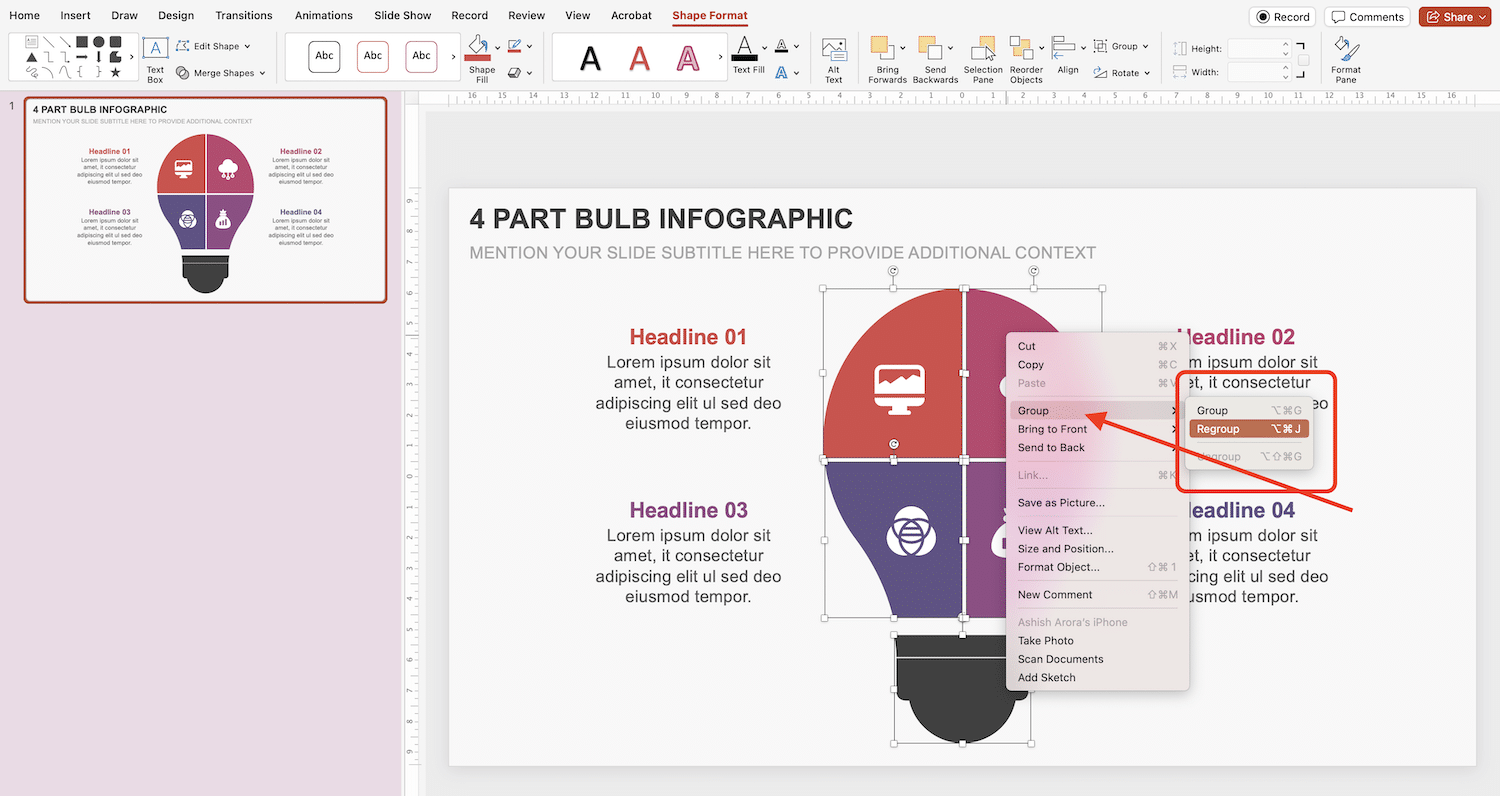Toggle the lock aspect ratio checkbox
The height and width of the screenshot is (796, 1500).
click(1303, 60)
